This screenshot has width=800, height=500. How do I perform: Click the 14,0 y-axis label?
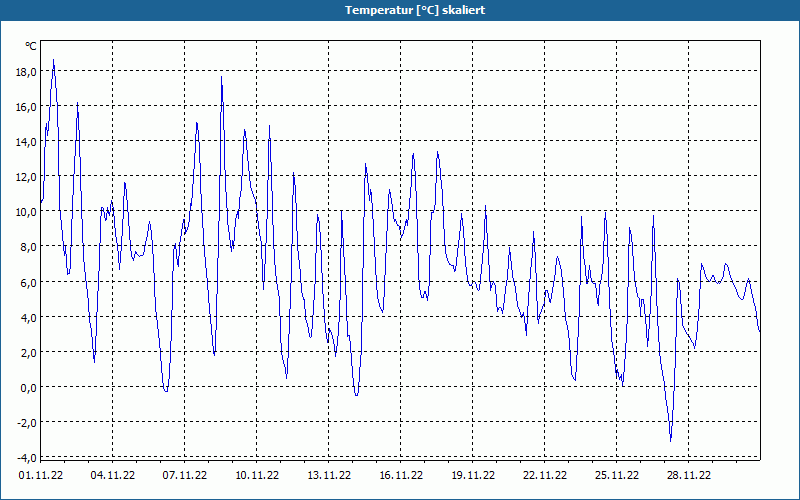[x=26, y=142]
